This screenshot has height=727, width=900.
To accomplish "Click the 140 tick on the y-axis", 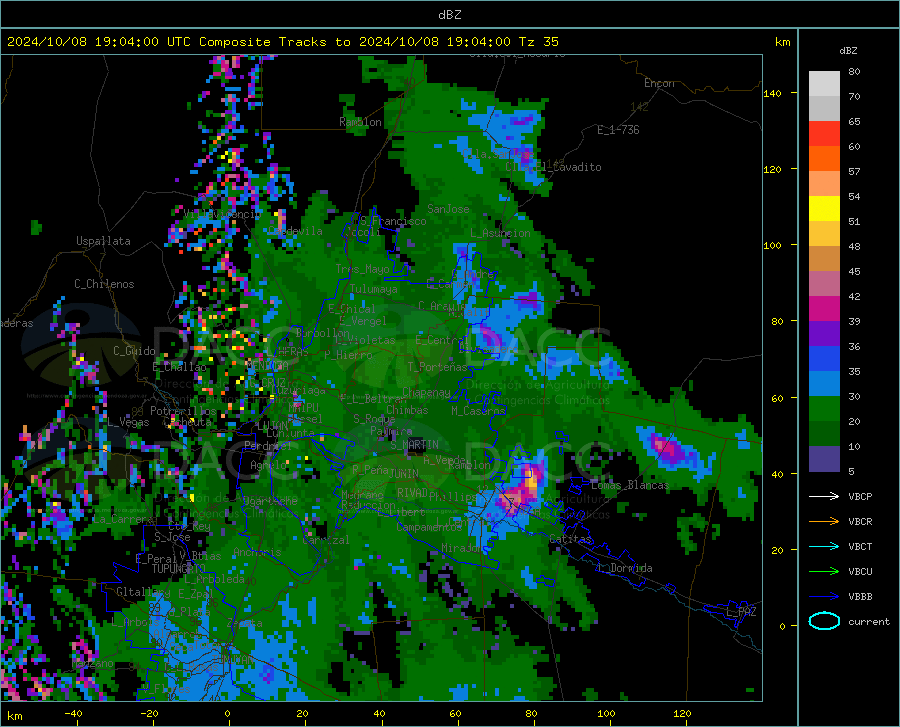I will pos(773,93).
